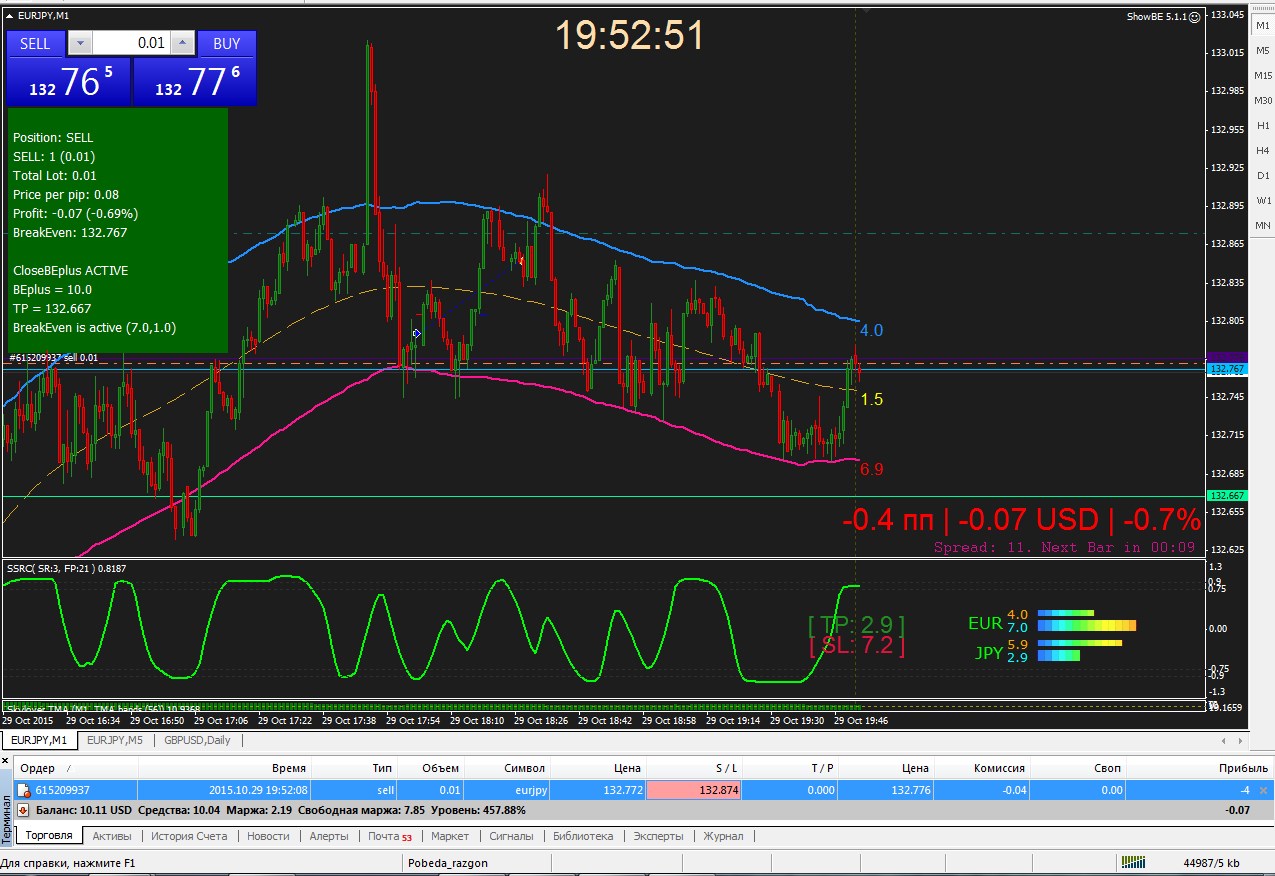This screenshot has height=876, width=1275.
Task: Open the Почта tab with 53 messages
Action: tap(389, 836)
